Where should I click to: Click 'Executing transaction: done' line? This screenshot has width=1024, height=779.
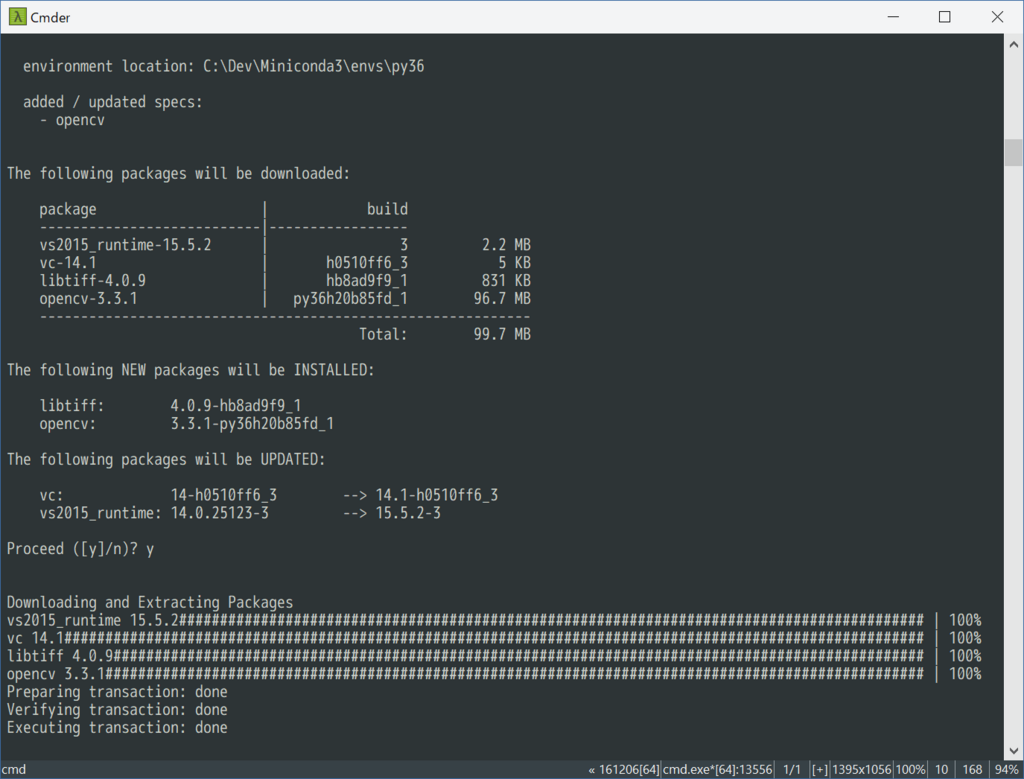click(x=118, y=727)
